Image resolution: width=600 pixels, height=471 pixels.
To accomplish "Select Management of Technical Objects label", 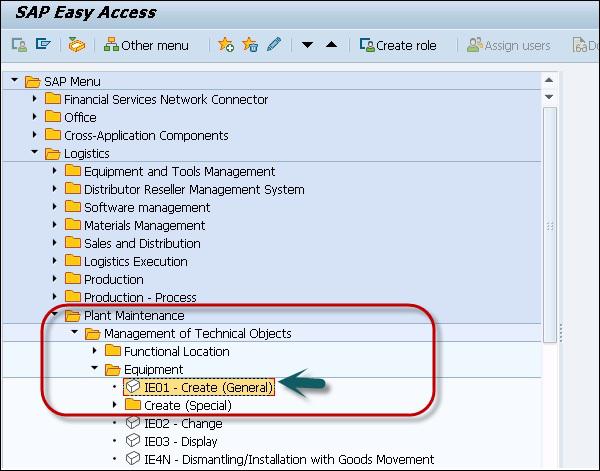I will 197,334.
